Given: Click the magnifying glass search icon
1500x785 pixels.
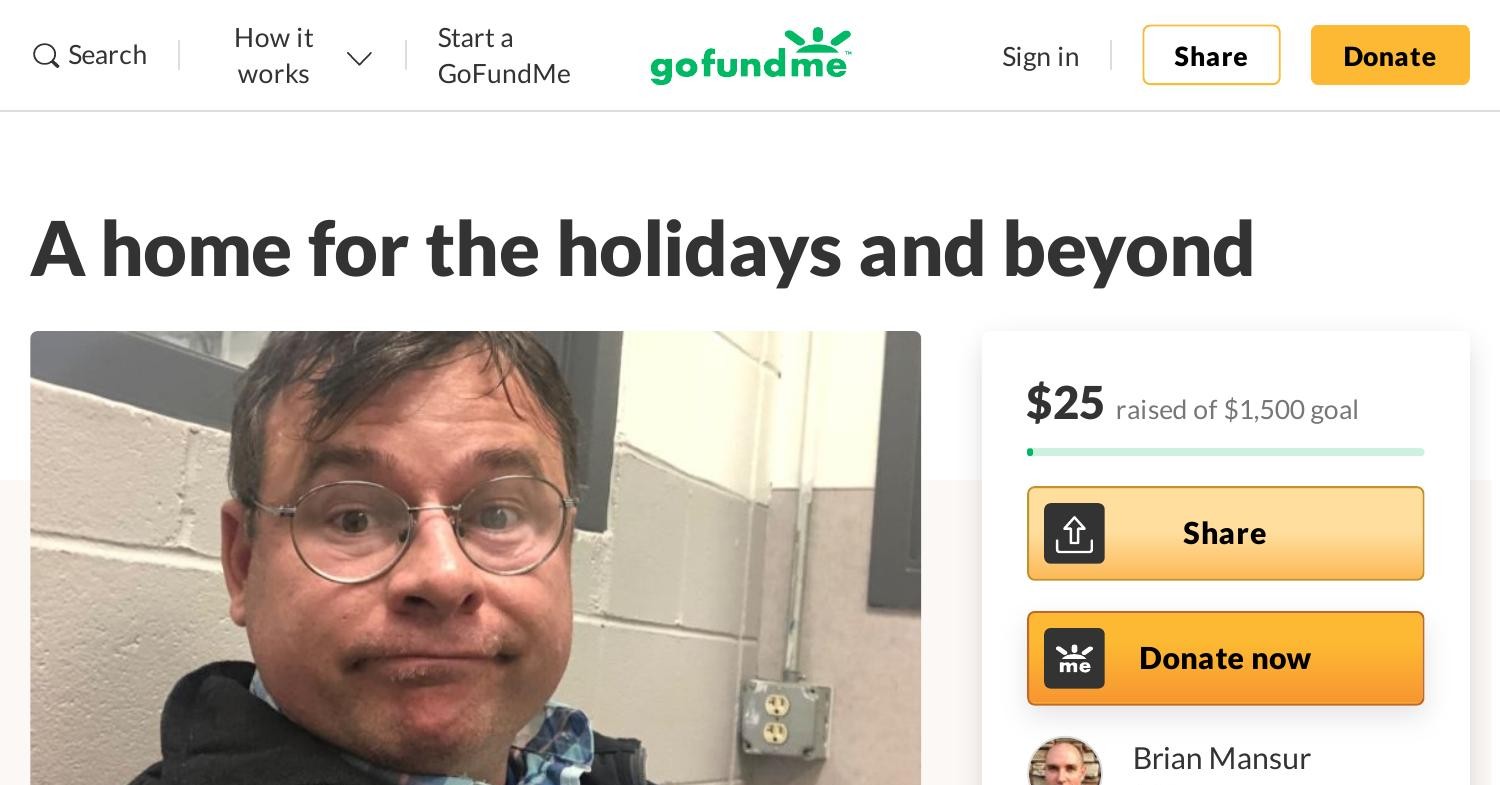Looking at the screenshot, I should point(45,56).
